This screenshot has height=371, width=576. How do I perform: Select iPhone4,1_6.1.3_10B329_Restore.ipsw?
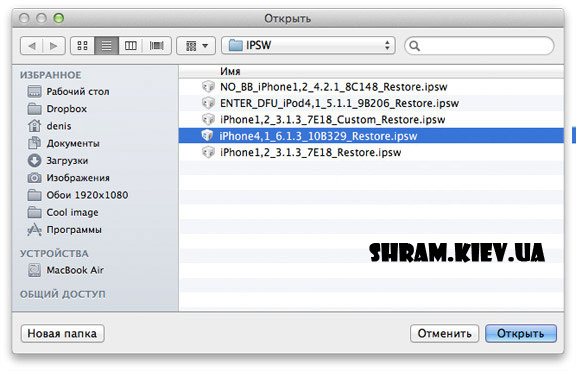click(x=371, y=136)
